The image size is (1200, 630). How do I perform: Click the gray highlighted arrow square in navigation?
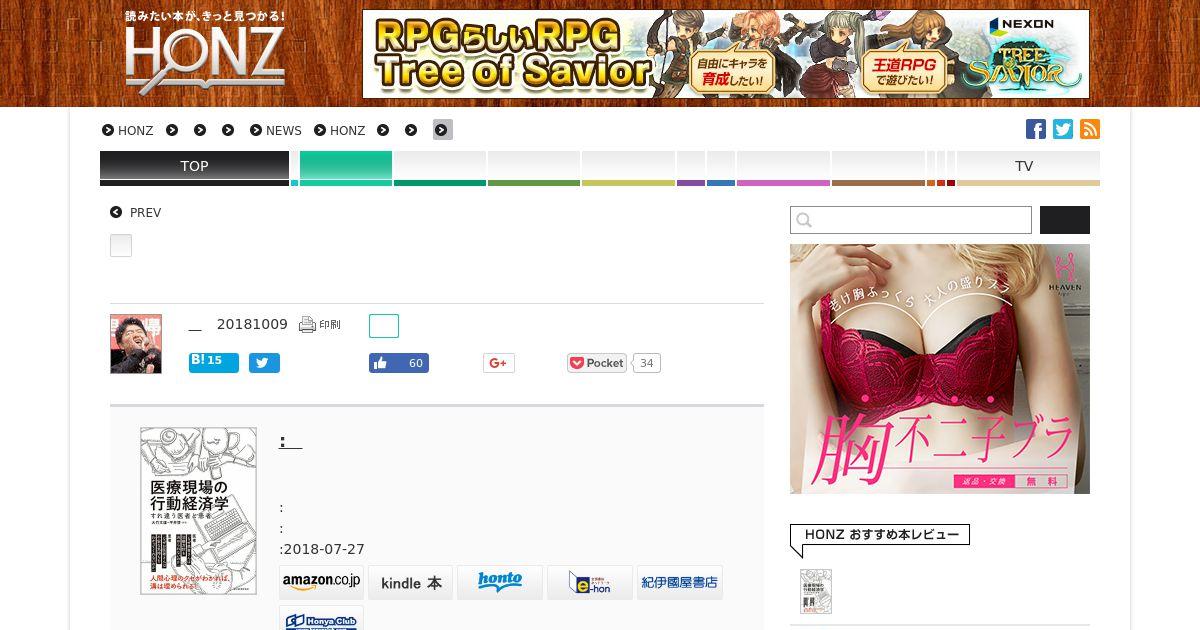click(x=443, y=130)
